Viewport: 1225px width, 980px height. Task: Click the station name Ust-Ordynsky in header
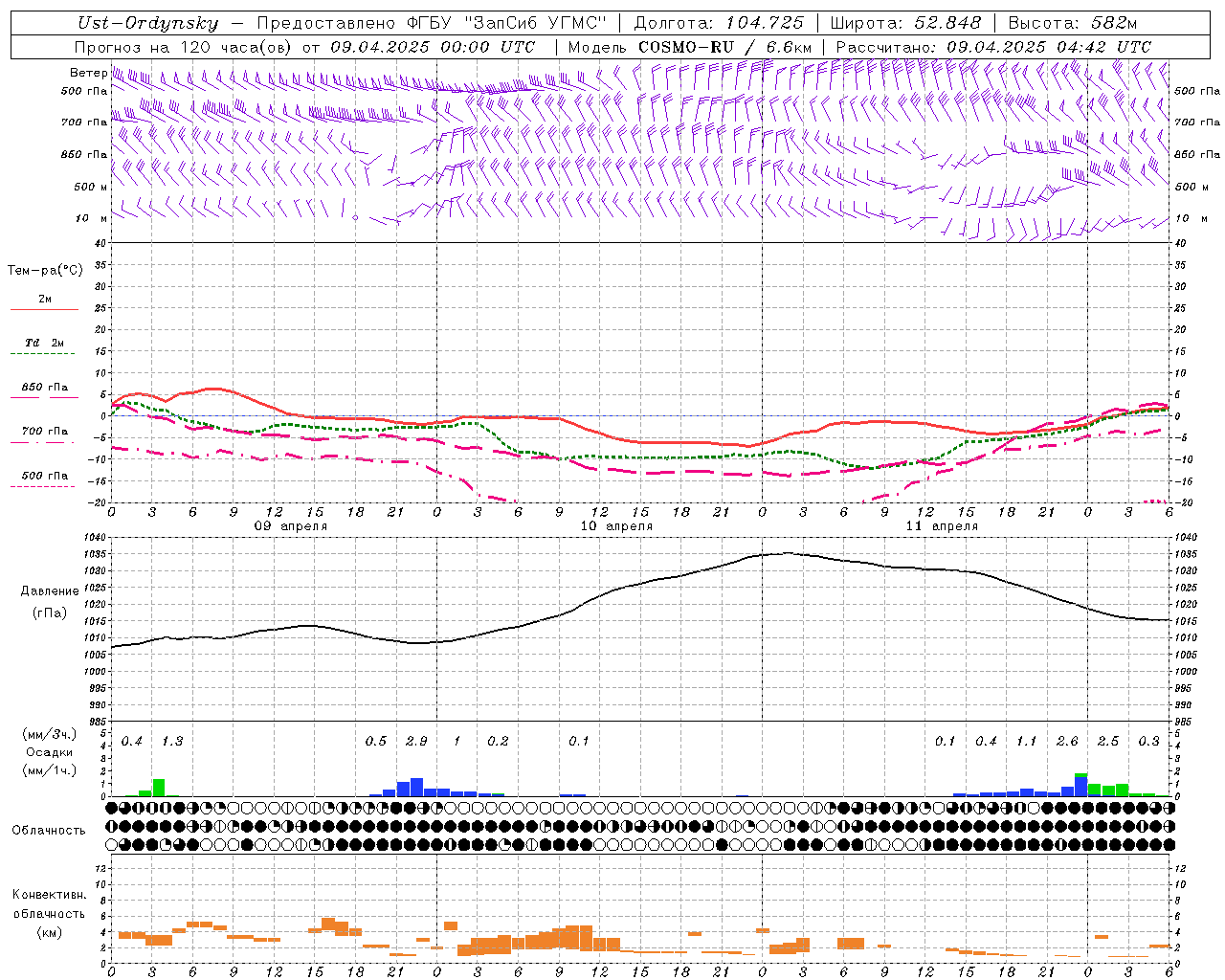[x=148, y=23]
